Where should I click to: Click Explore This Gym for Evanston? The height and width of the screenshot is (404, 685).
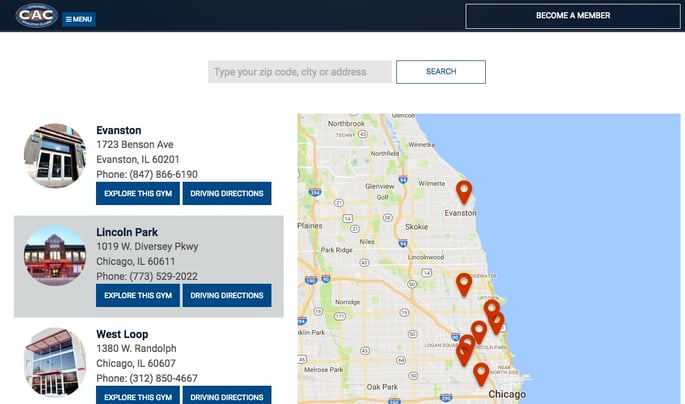tap(138, 193)
